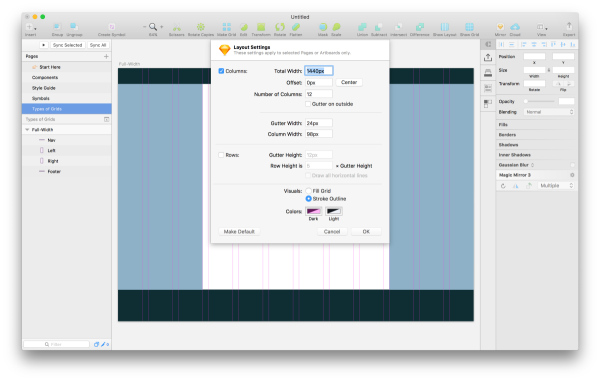
Task: Click the Edit toolbar icon
Action: click(x=244, y=27)
